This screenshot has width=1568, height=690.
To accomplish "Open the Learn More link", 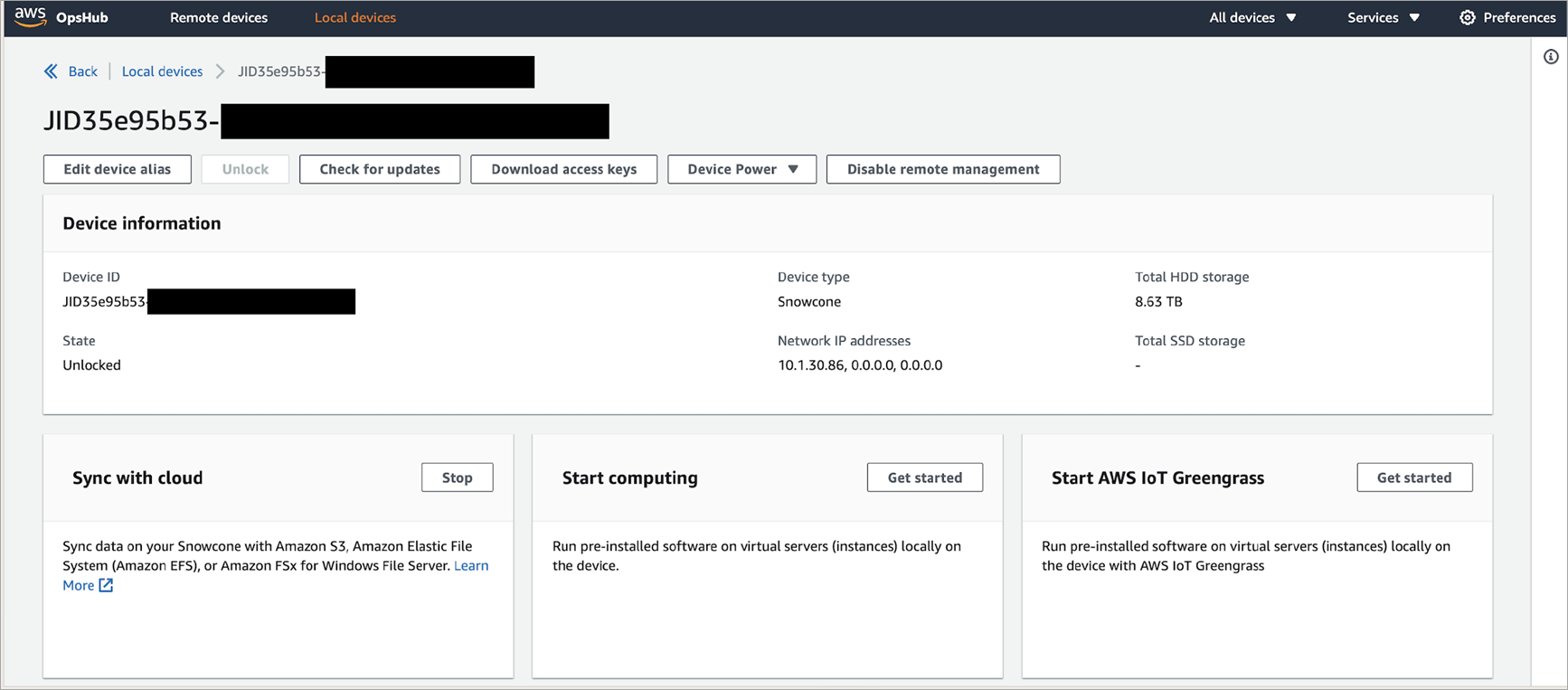I will 471,565.
